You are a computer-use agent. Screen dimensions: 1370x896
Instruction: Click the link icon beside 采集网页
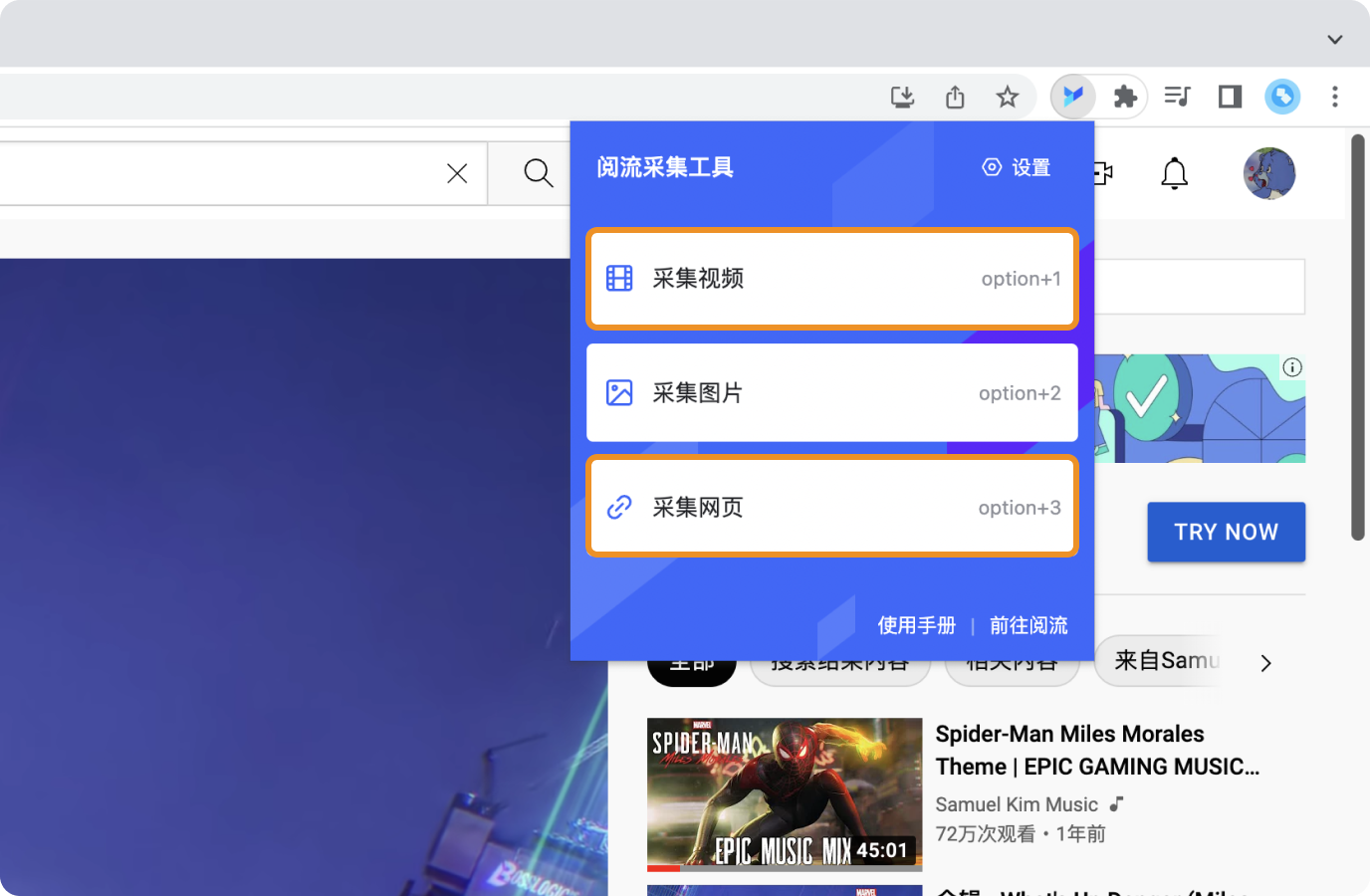(x=619, y=507)
